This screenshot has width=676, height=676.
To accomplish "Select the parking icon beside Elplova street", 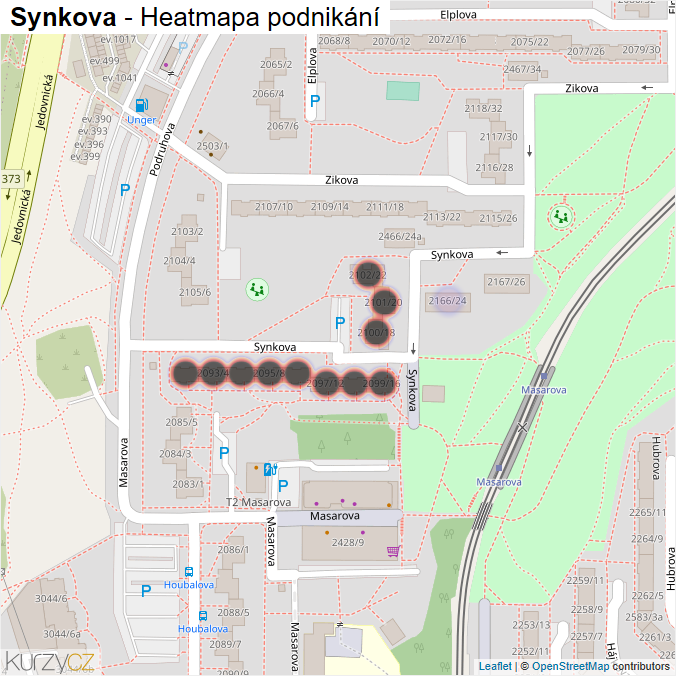I will tap(315, 101).
